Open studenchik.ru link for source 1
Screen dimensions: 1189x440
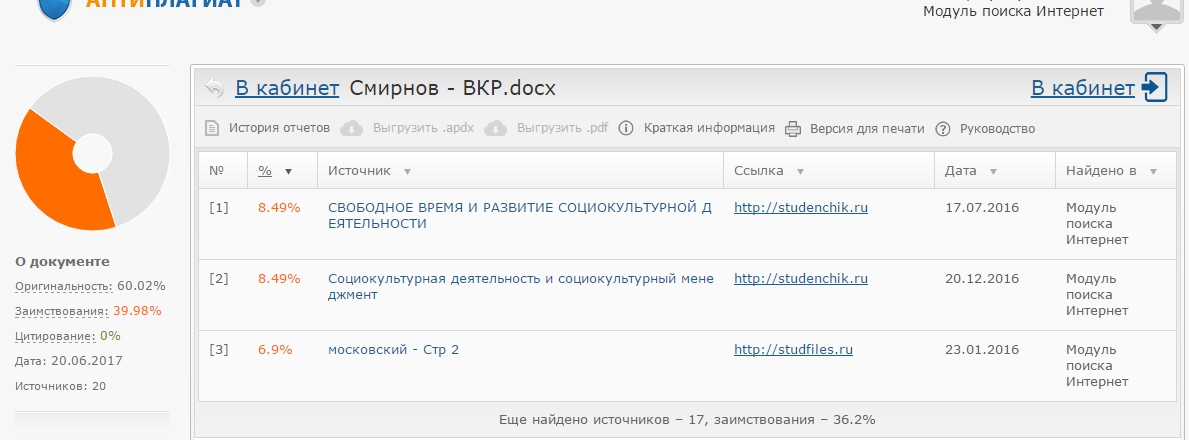(x=800, y=208)
